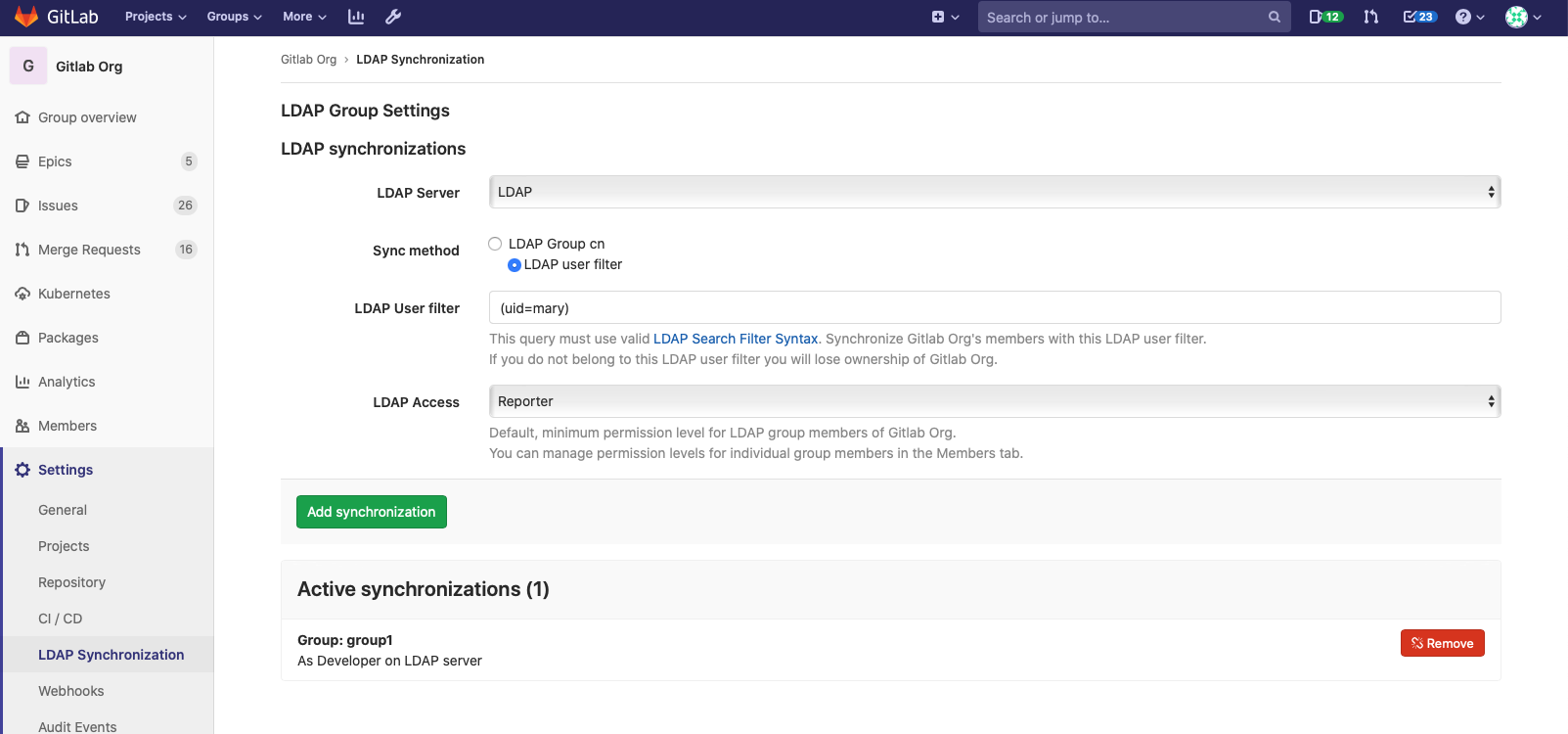Screen dimensions: 1568x734
Task: Click 'As Developer on LDAP server' text
Action: (389, 661)
